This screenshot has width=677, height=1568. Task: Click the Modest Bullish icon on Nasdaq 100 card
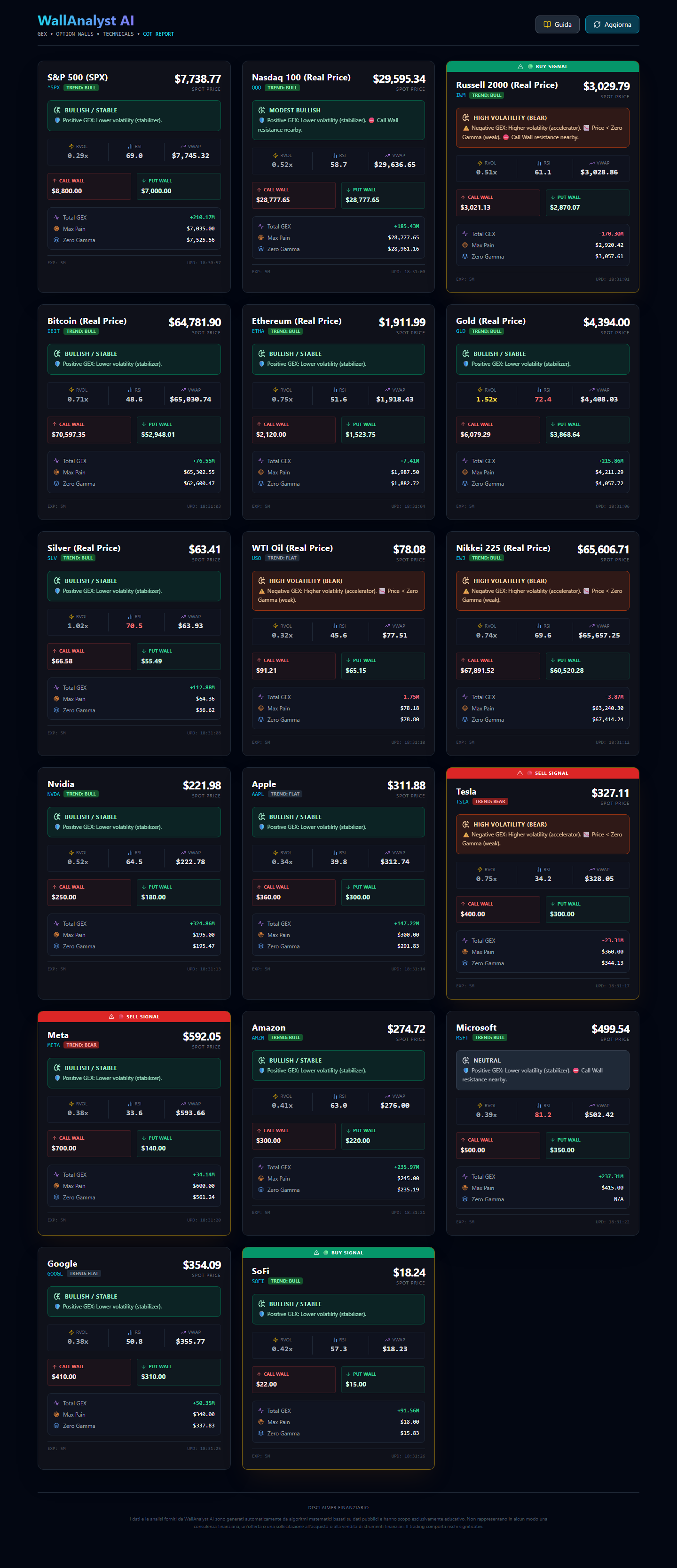coord(262,110)
